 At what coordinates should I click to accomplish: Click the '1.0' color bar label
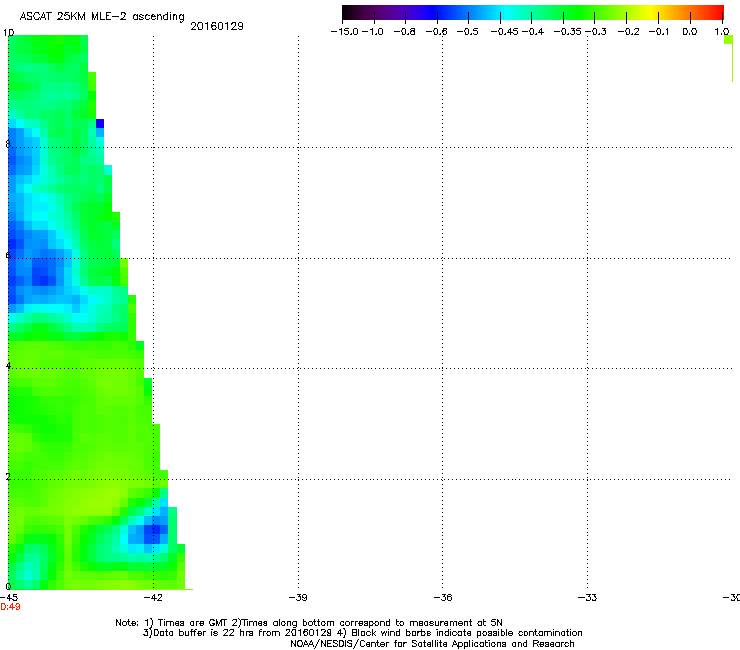click(722, 32)
